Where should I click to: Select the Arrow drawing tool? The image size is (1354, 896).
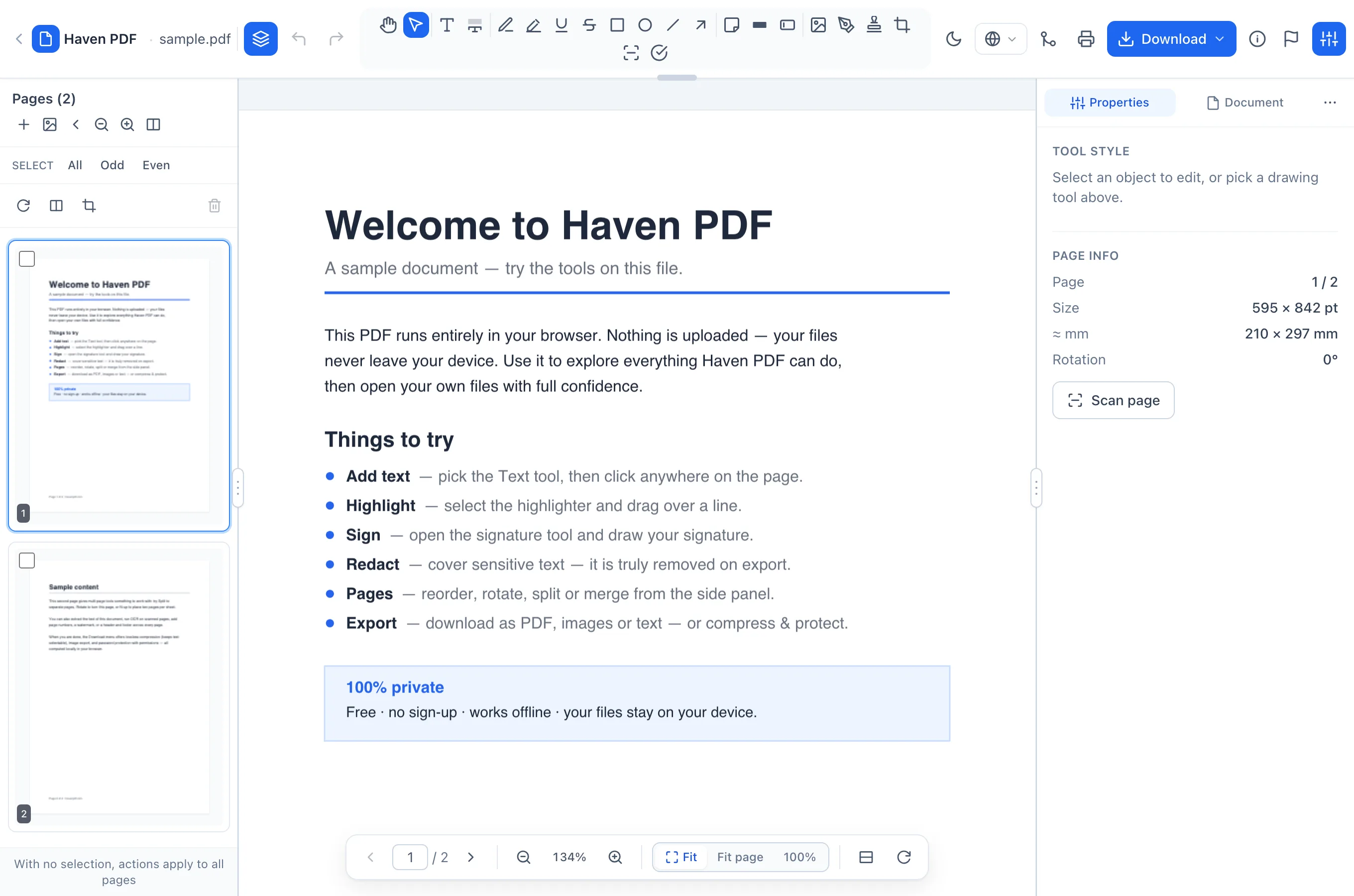(x=701, y=25)
